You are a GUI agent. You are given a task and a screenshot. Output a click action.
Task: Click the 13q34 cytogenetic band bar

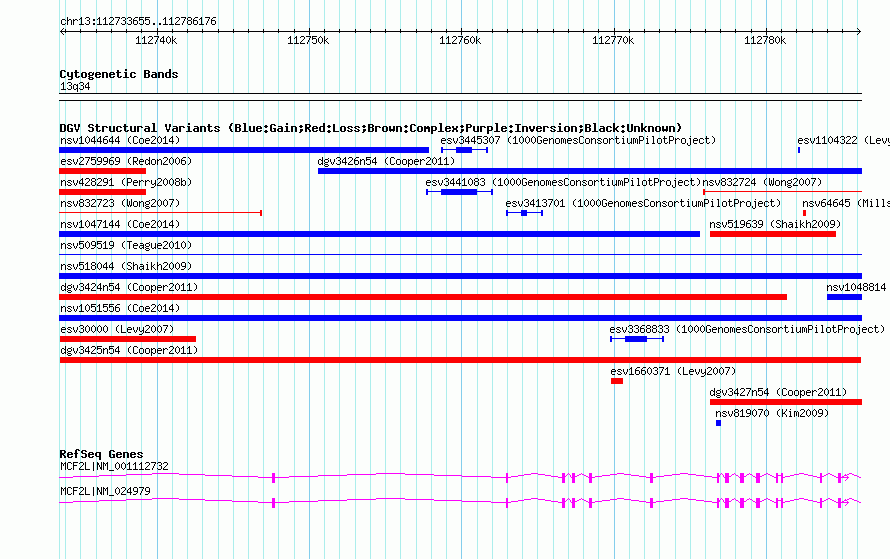coord(460,97)
